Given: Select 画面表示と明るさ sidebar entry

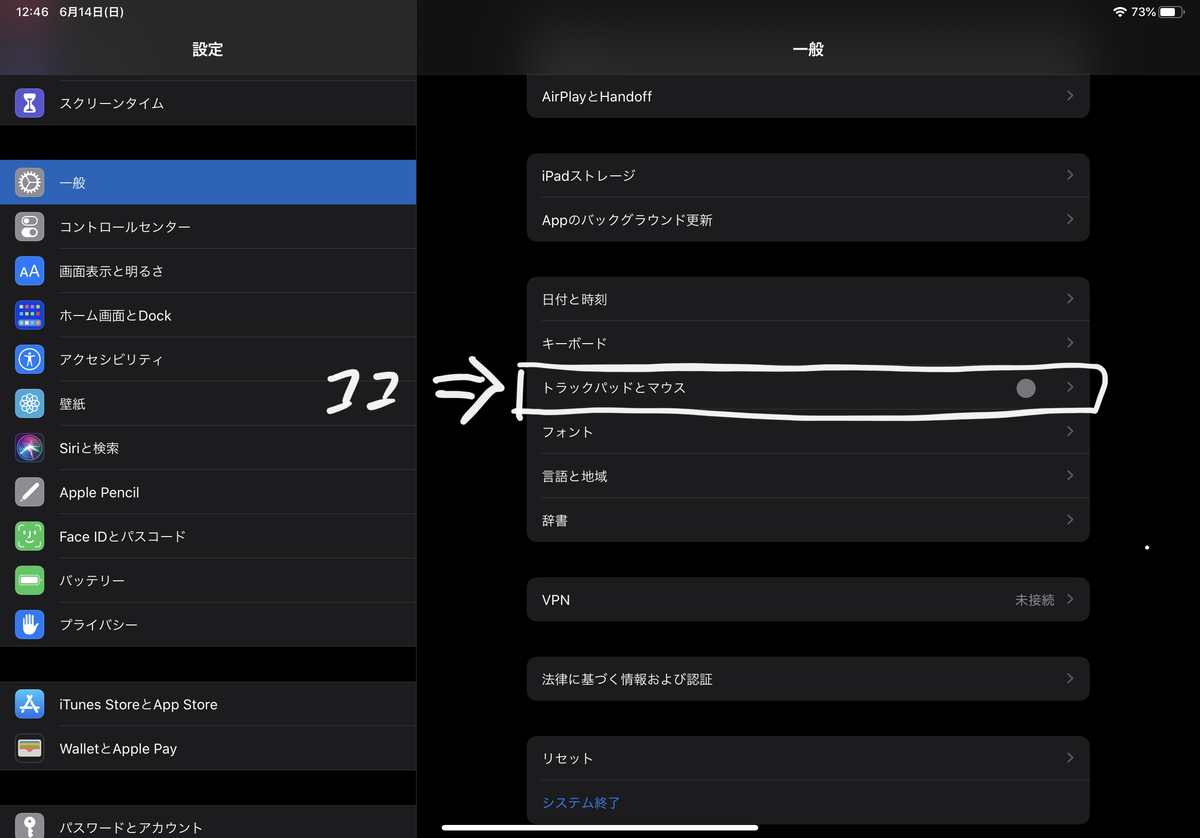Looking at the screenshot, I should (x=208, y=271).
